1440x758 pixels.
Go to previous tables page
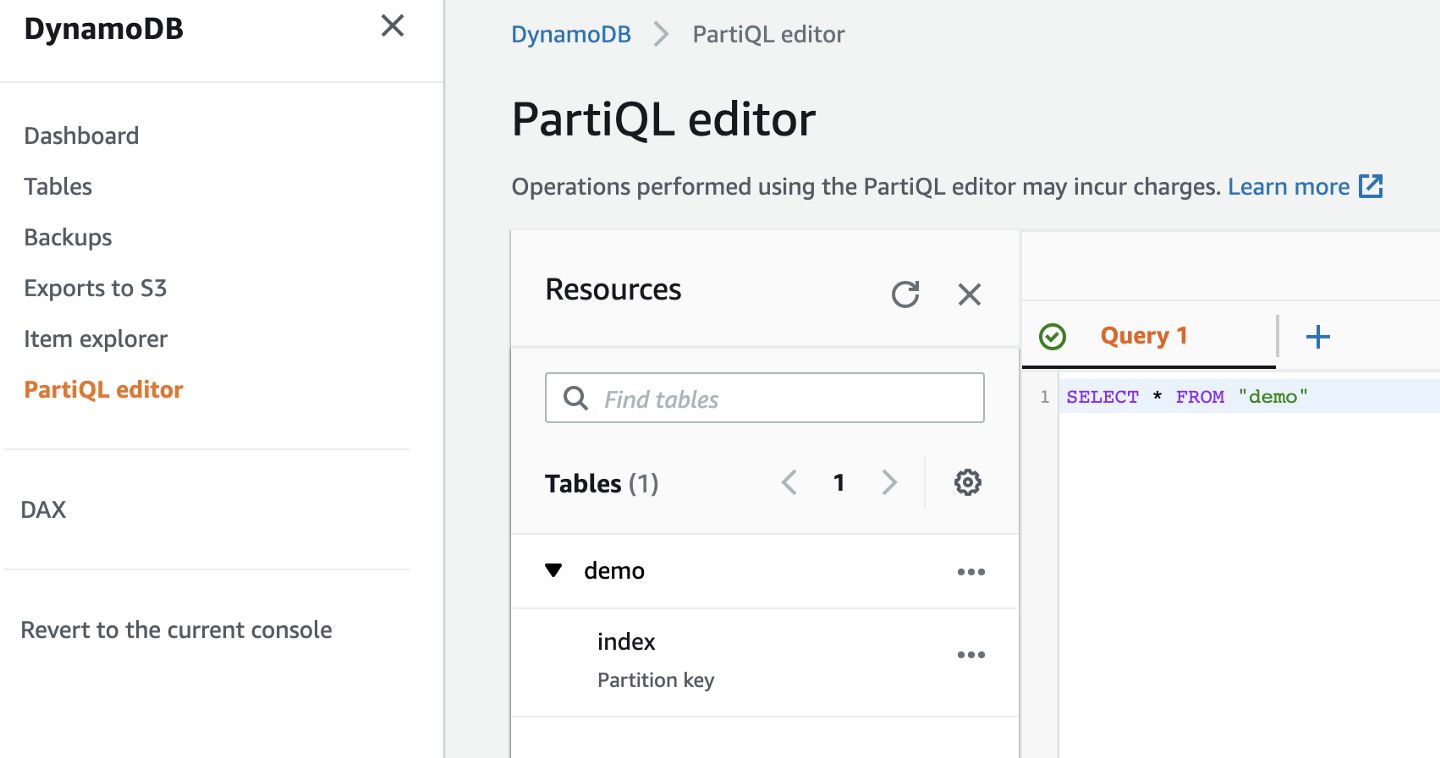789,483
